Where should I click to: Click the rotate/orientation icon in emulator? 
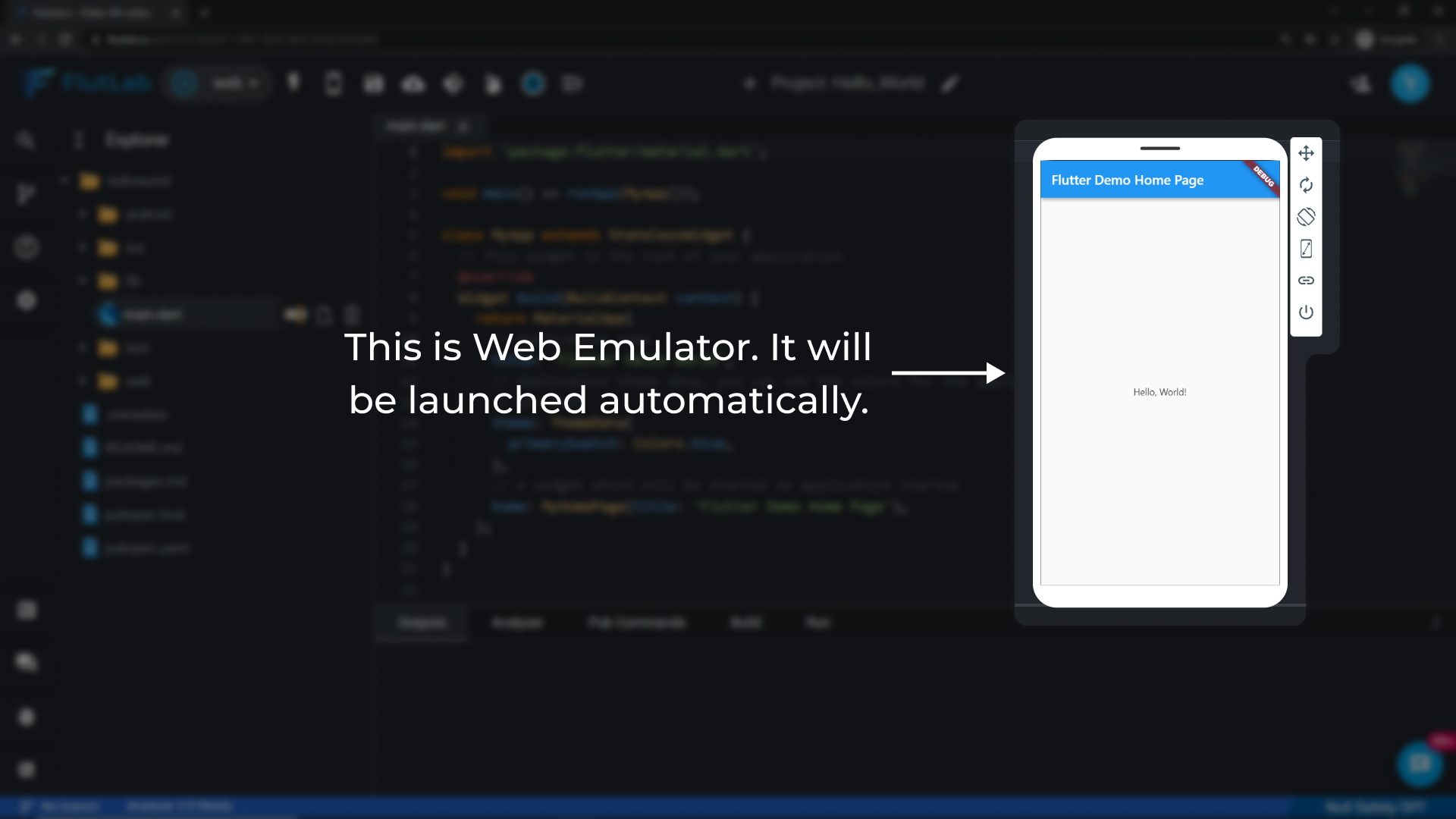1306,217
